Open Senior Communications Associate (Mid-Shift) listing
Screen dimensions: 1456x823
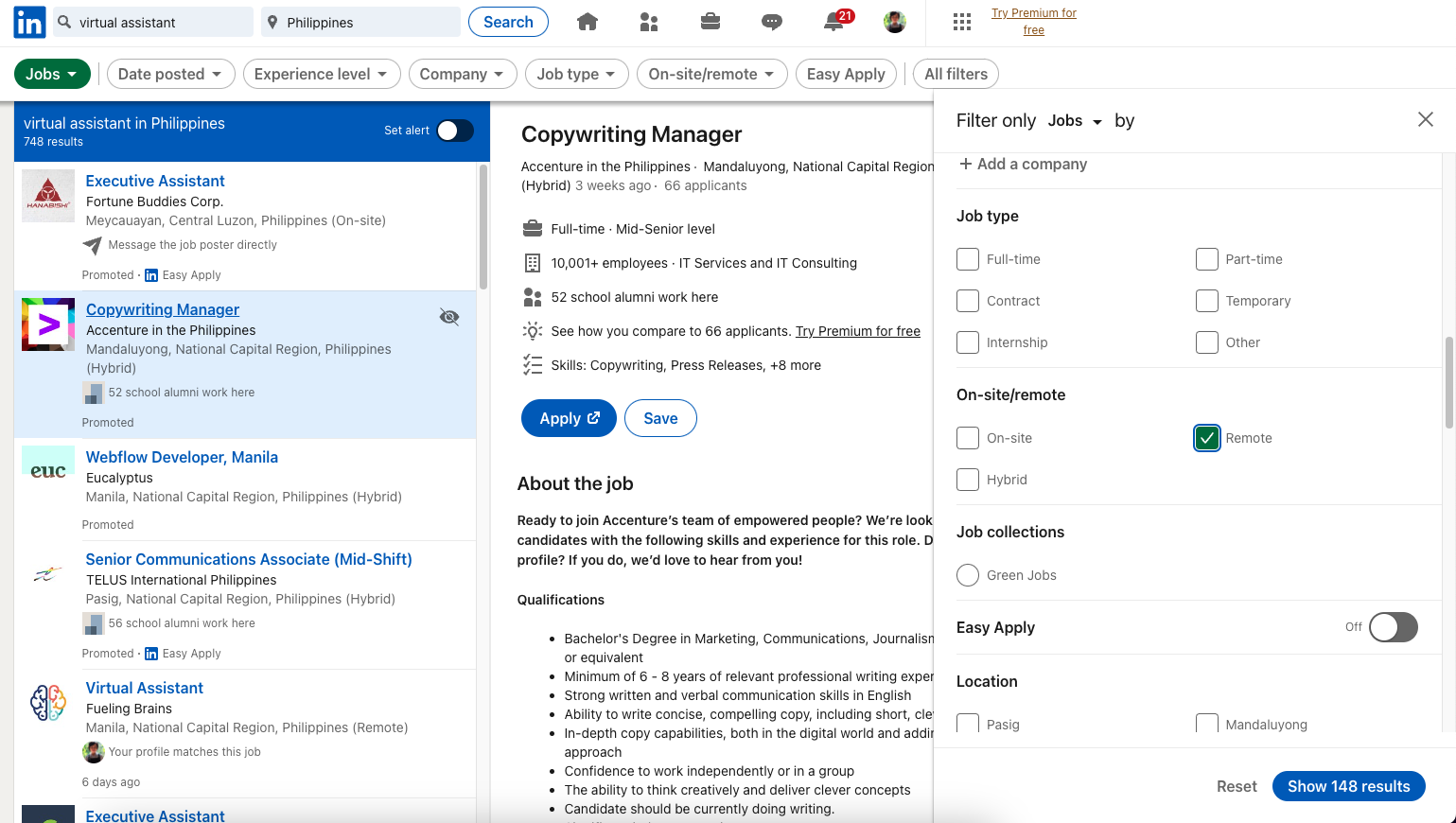(249, 559)
